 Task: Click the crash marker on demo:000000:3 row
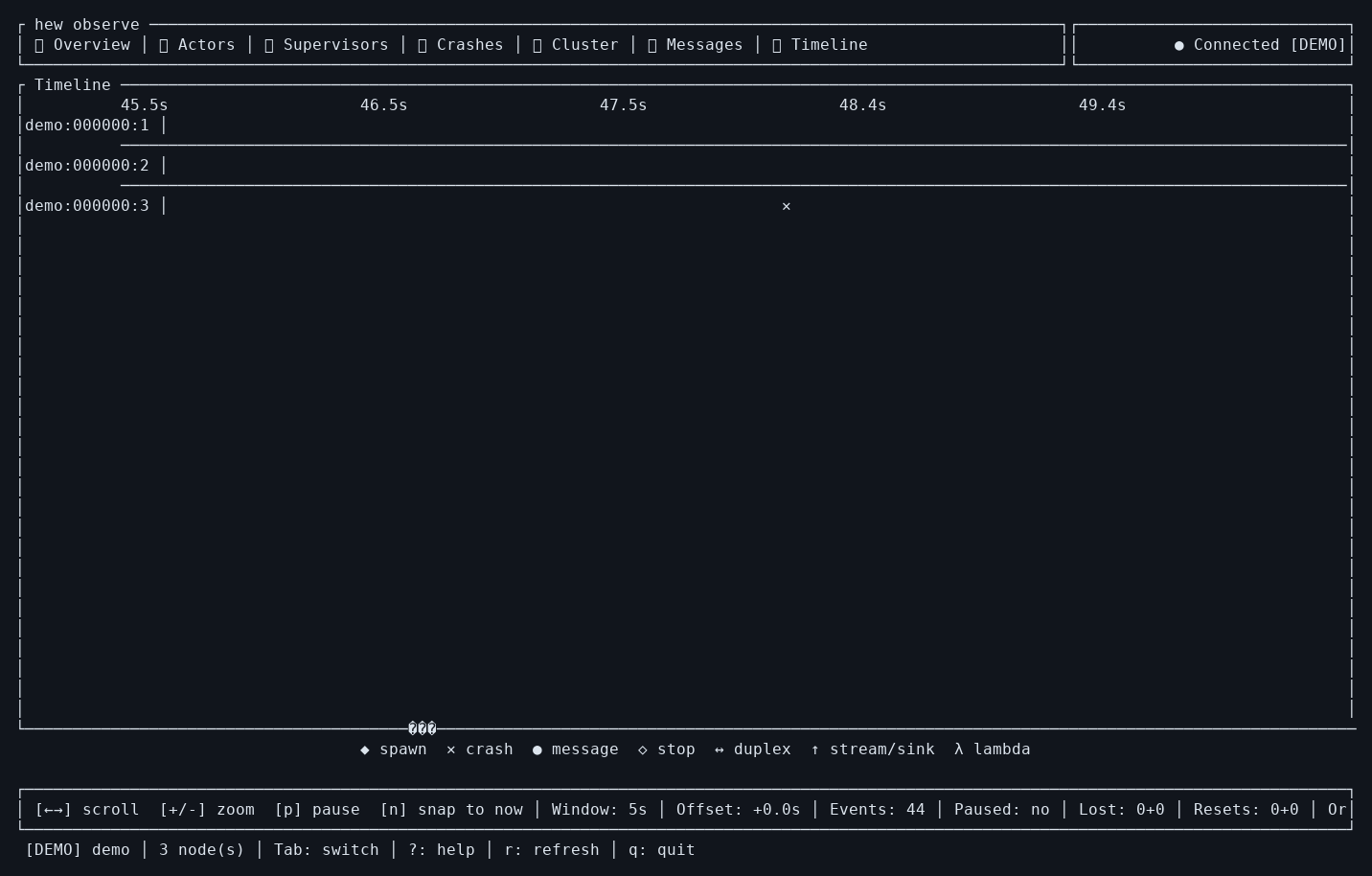point(787,206)
